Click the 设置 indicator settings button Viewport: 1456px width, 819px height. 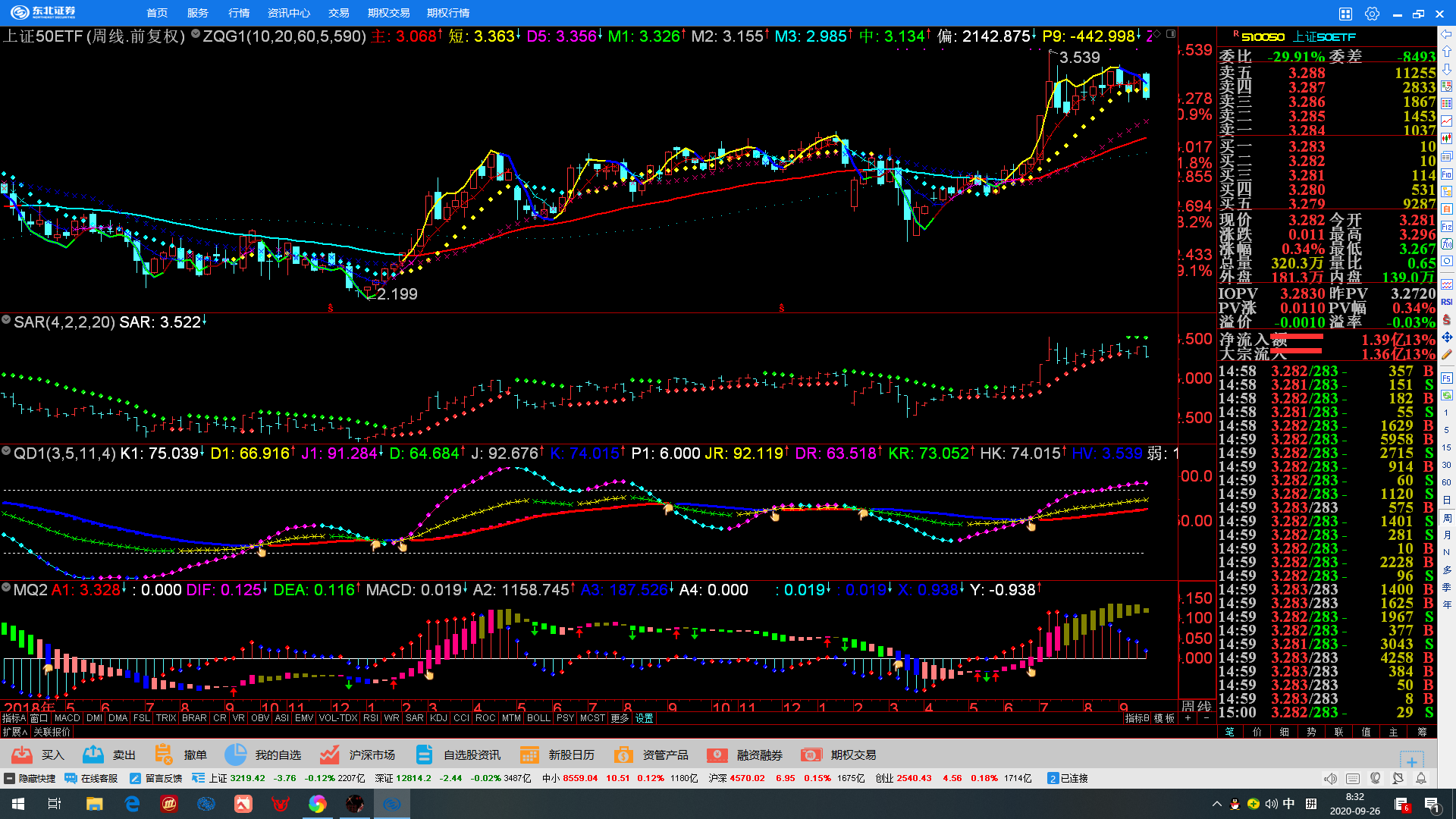pyautogui.click(x=645, y=718)
